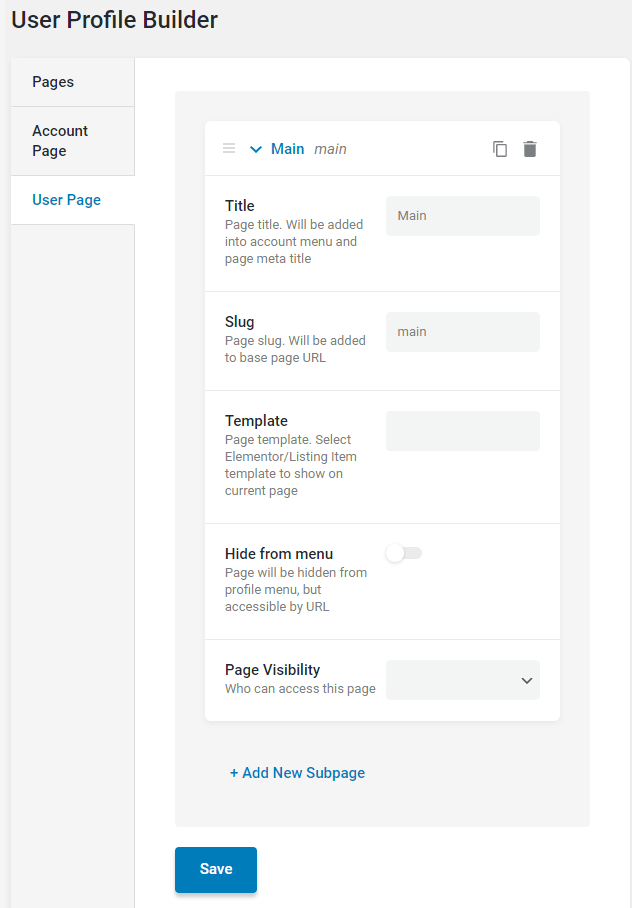Click the bold 'Title' field label
This screenshot has height=908, width=632.
[x=239, y=206]
